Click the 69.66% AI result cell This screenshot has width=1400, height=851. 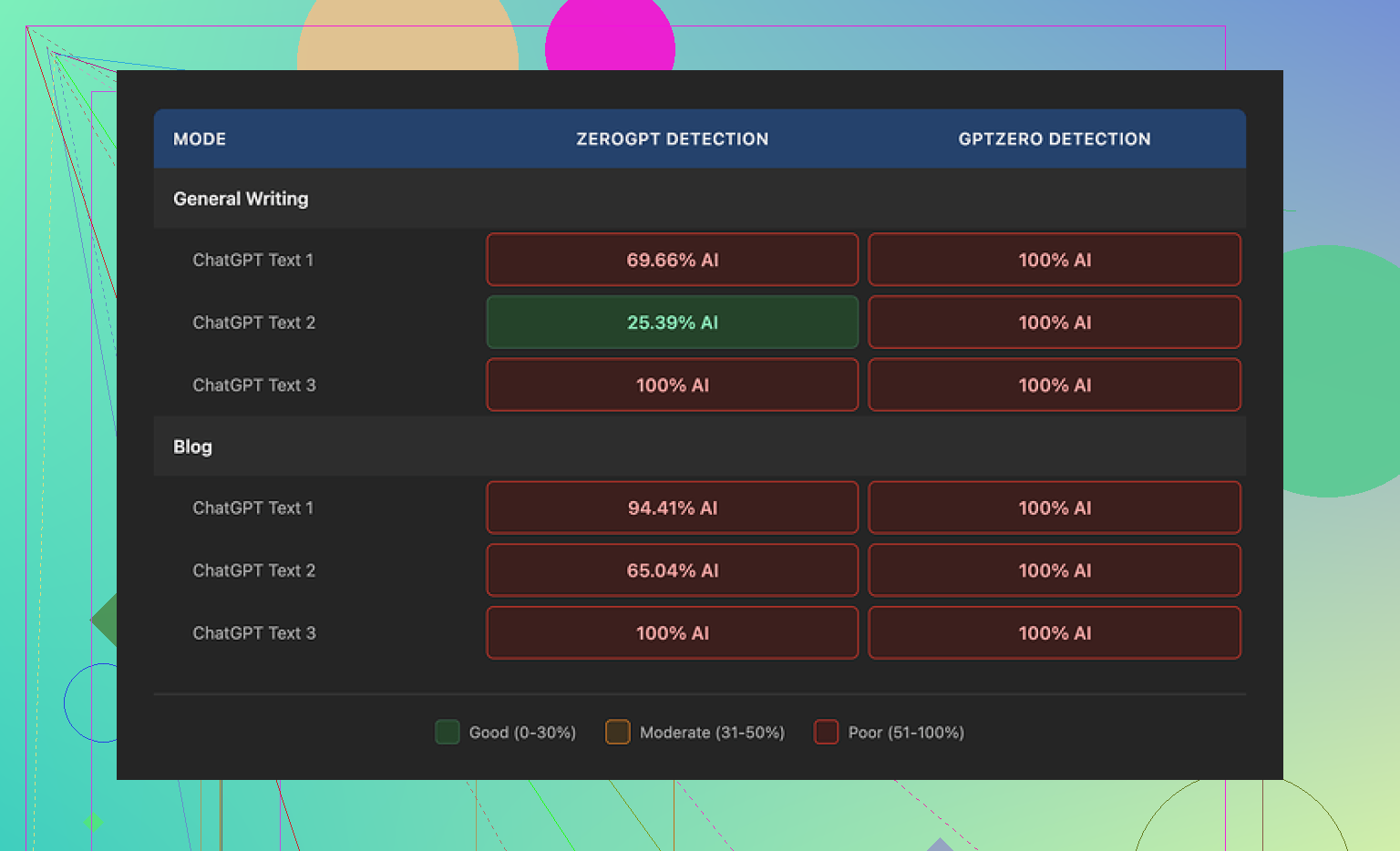672,260
